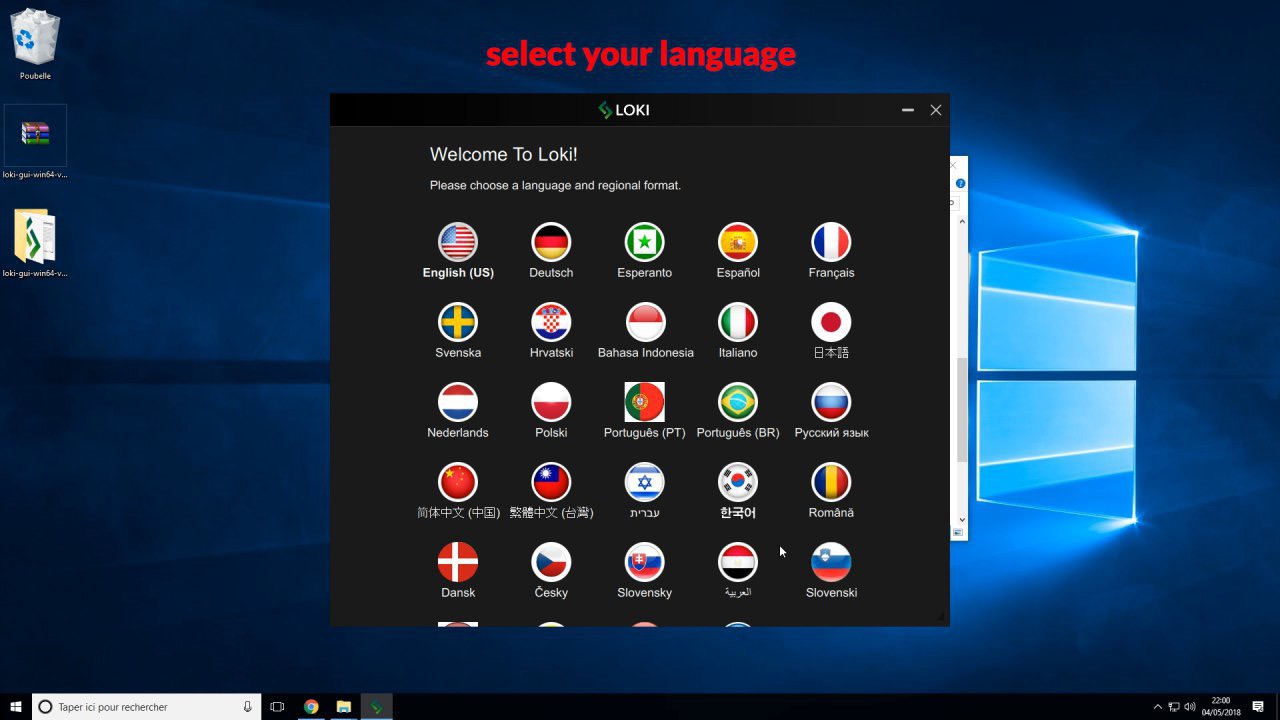The width and height of the screenshot is (1280, 720).
Task: Click the Español language label
Action: 738,273
